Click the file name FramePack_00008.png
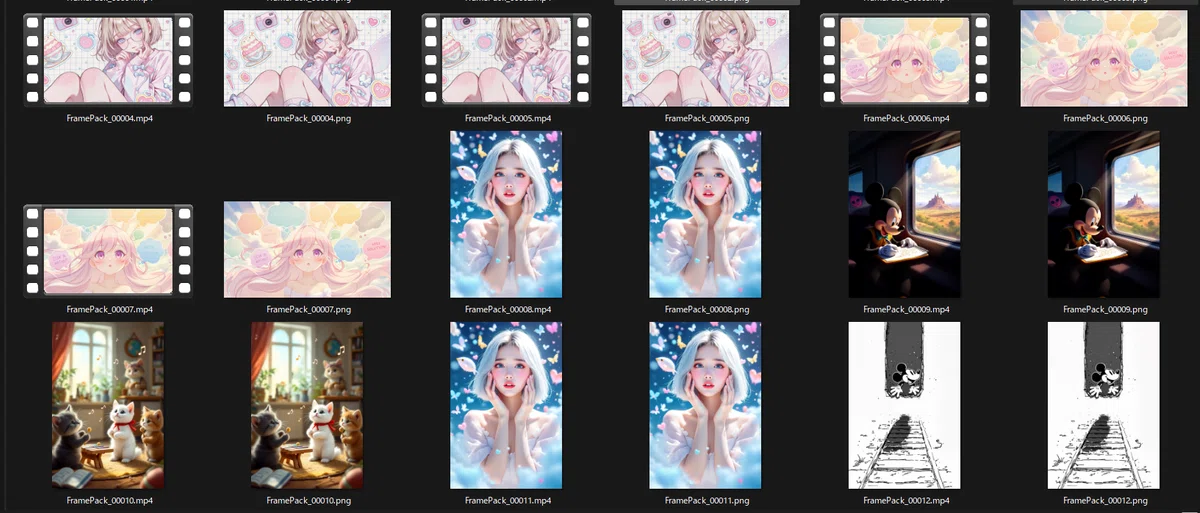Screen dimensions: 1200x513 (706, 309)
